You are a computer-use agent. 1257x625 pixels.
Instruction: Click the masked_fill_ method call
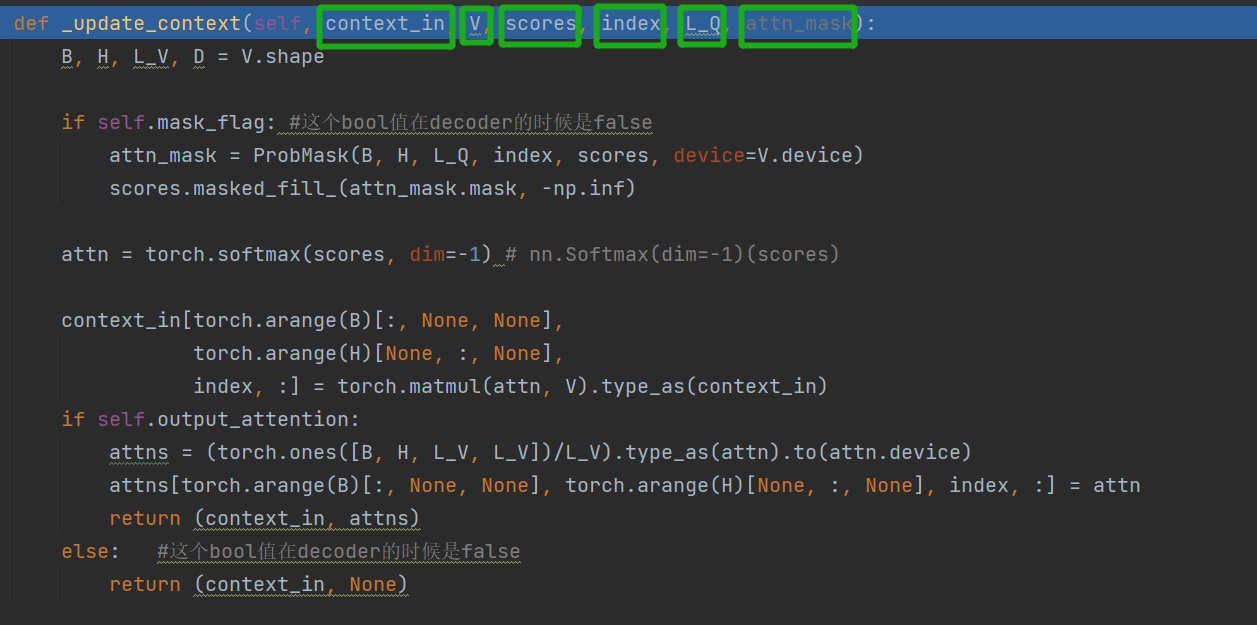(265, 189)
